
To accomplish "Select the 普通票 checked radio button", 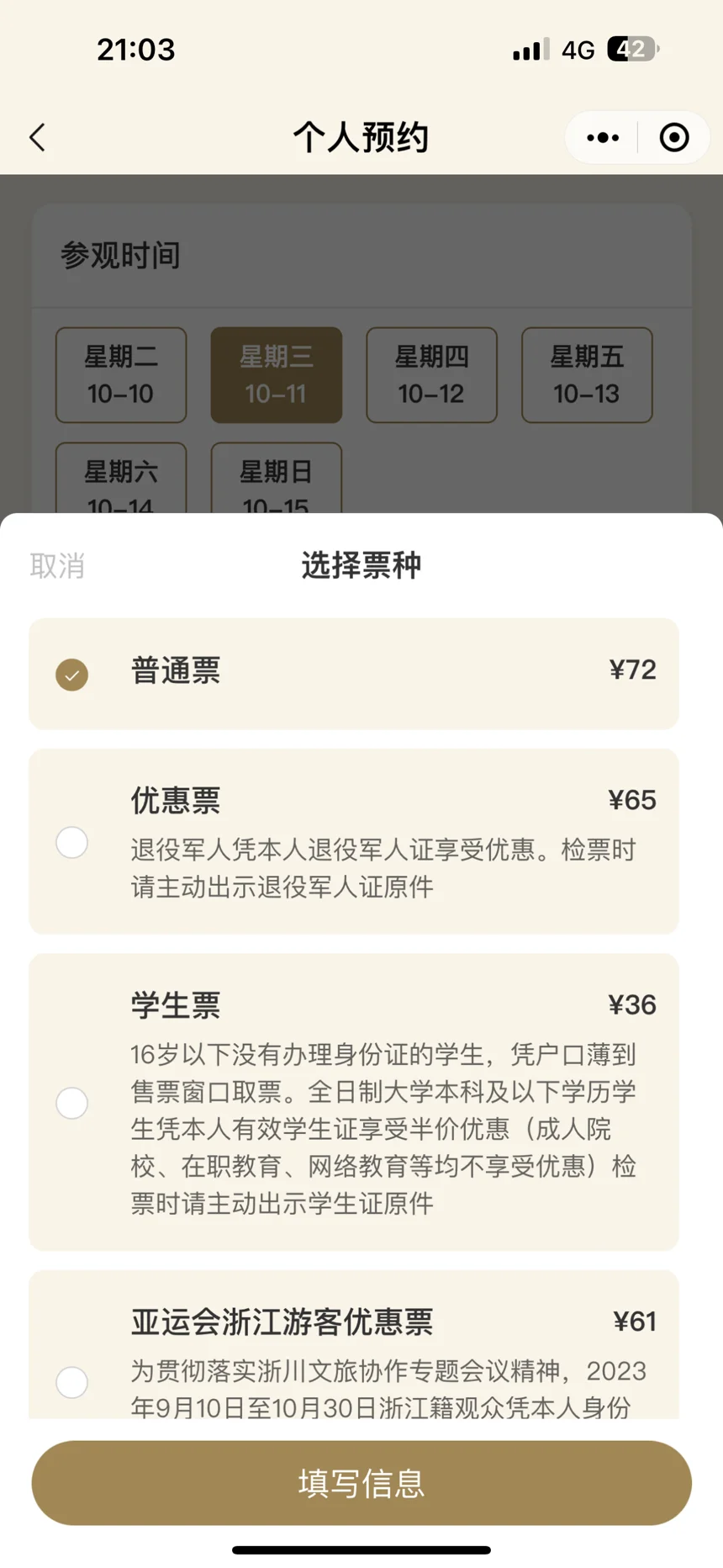I will (x=72, y=675).
